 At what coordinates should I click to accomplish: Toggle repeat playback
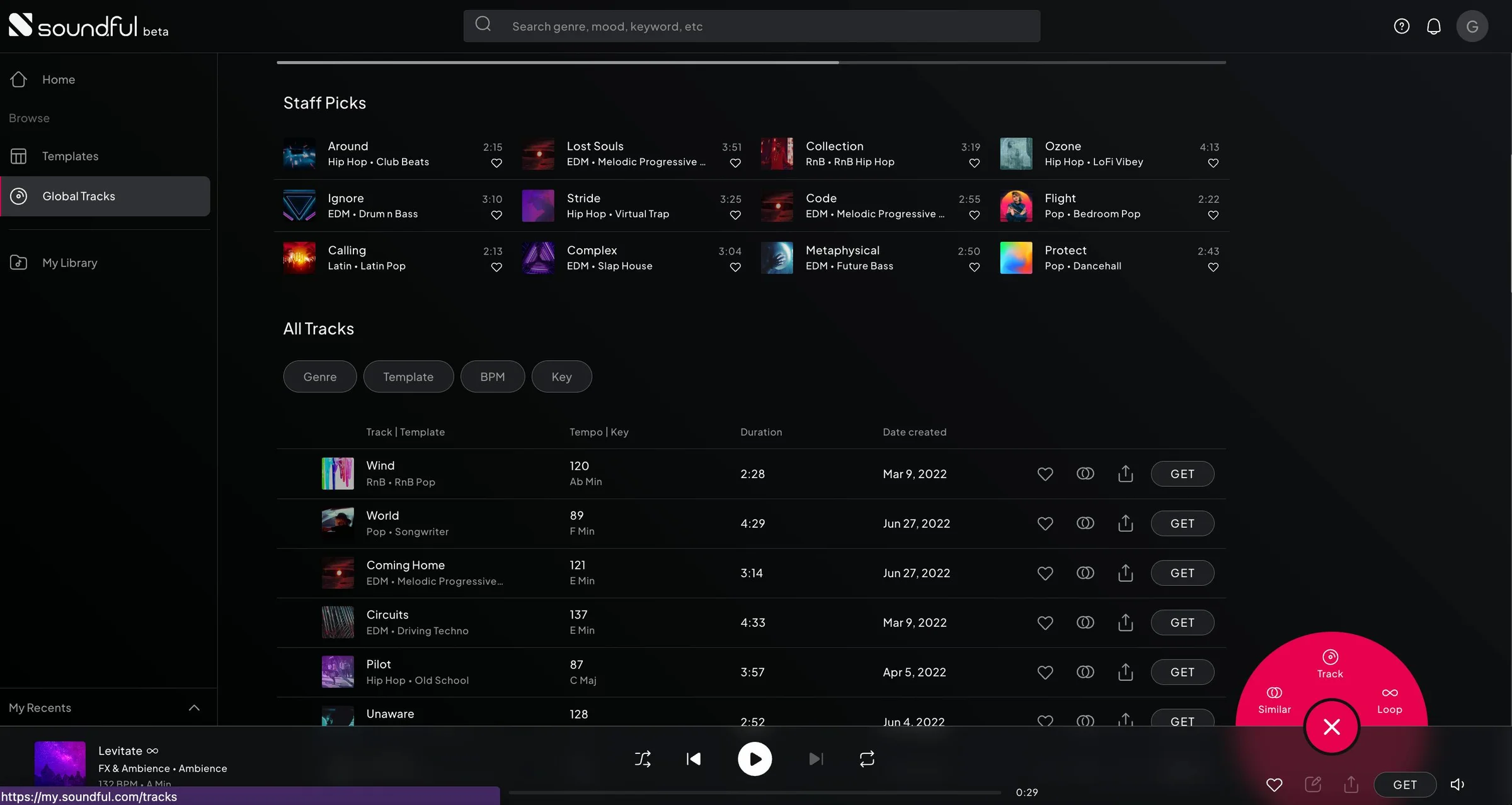tap(867, 758)
